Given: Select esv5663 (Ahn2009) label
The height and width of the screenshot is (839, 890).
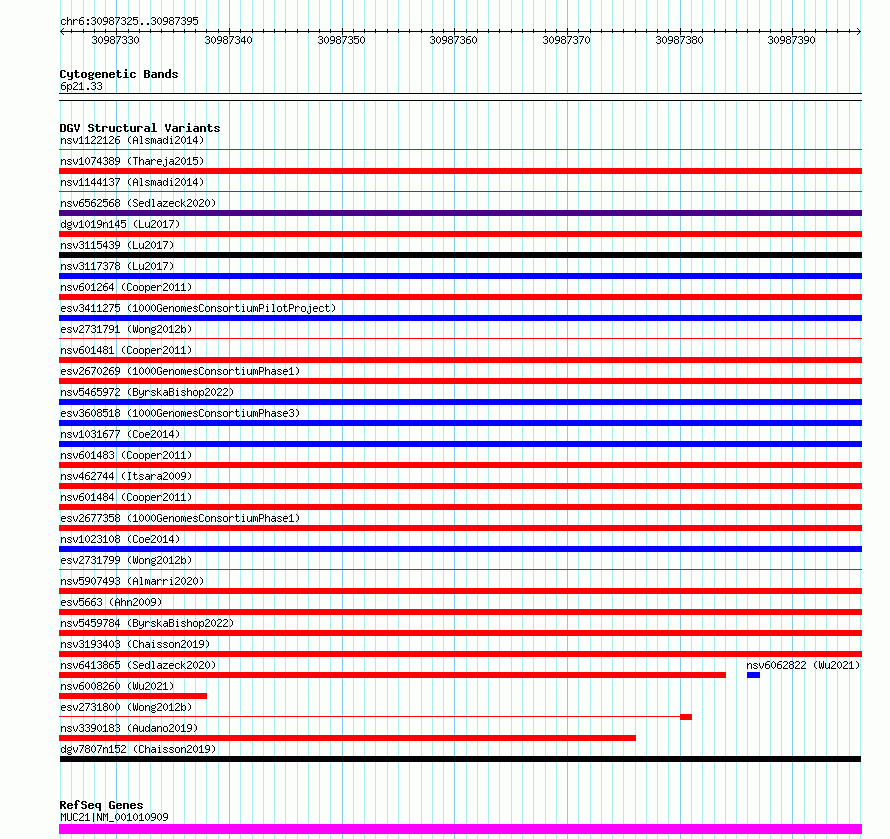Looking at the screenshot, I should point(111,602).
